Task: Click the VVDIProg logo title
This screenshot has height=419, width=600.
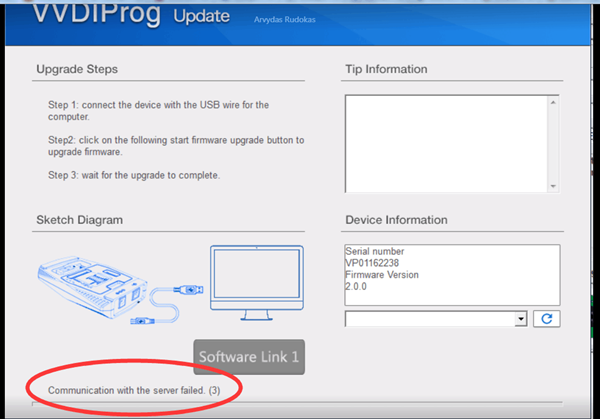Action: (96, 15)
